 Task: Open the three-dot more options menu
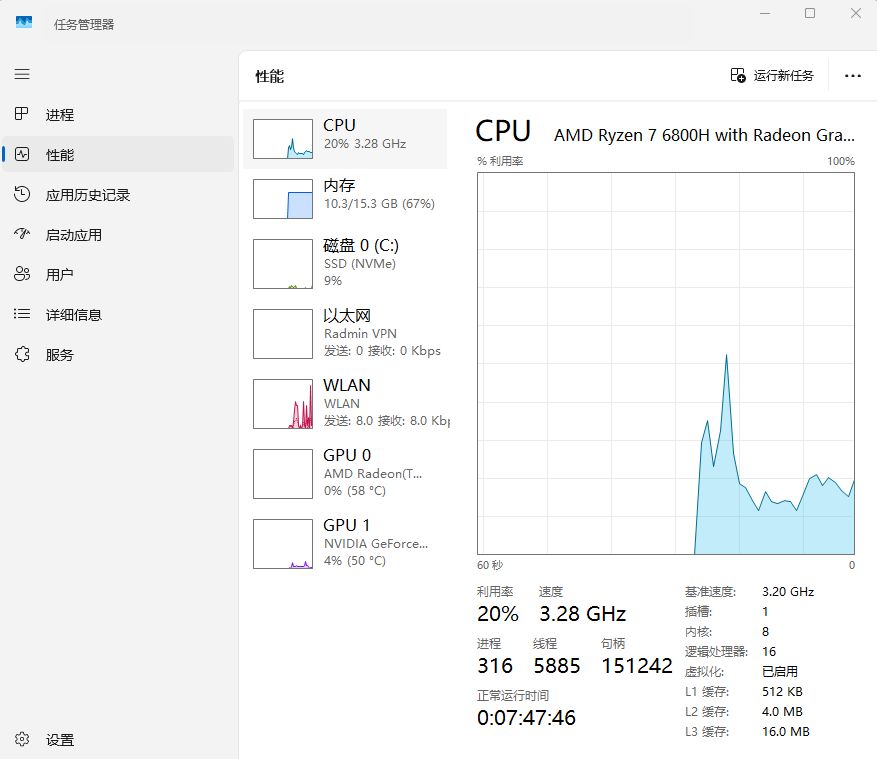click(852, 76)
